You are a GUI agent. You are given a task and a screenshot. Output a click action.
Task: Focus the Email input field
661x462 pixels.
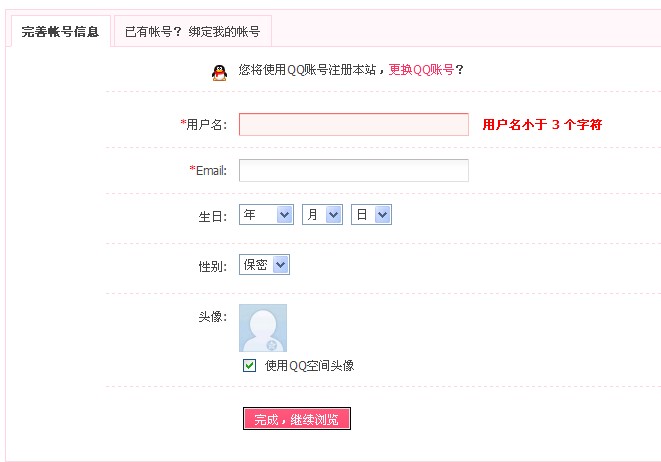click(354, 170)
